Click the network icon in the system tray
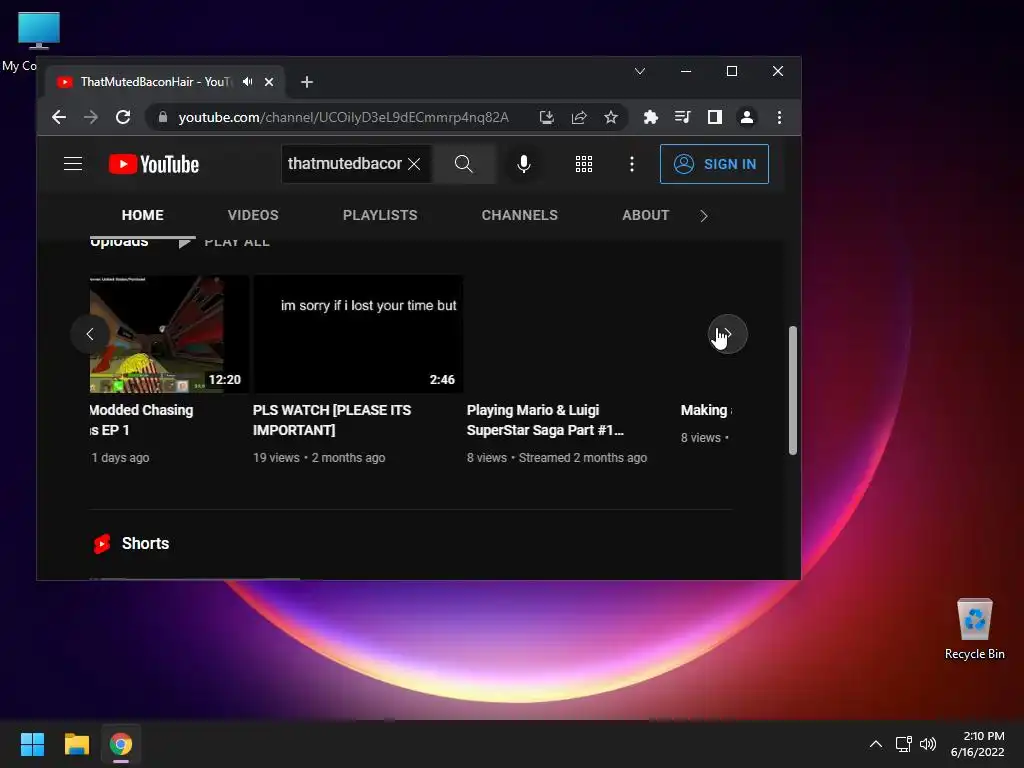 [903, 744]
